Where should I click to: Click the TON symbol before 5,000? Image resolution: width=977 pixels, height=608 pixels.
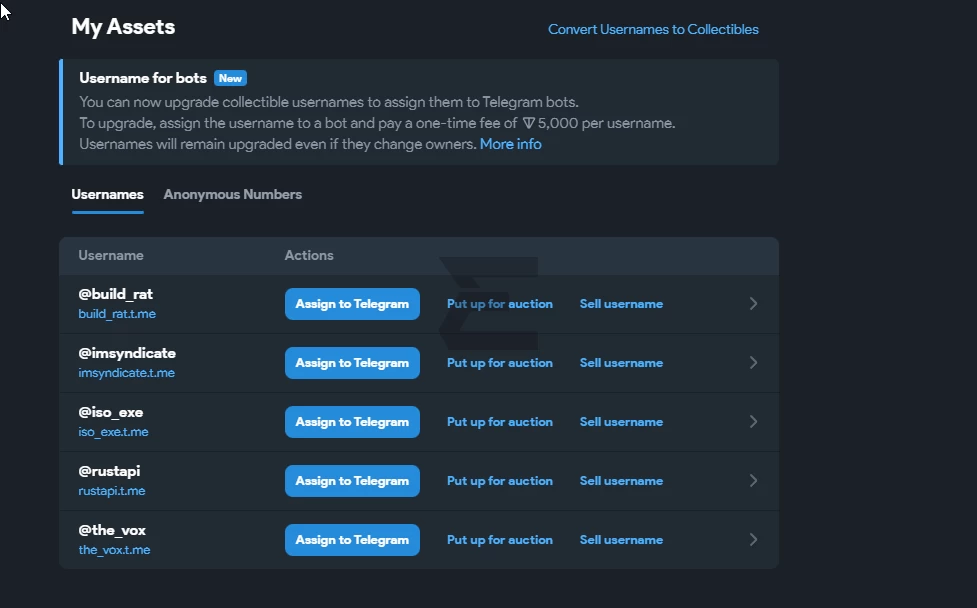(x=528, y=123)
